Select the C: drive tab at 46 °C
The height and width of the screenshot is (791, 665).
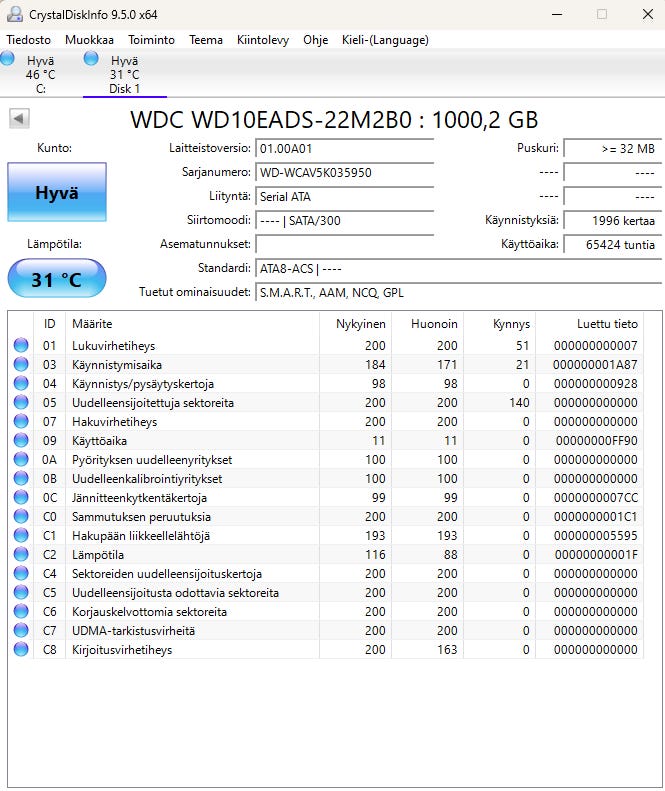40,74
